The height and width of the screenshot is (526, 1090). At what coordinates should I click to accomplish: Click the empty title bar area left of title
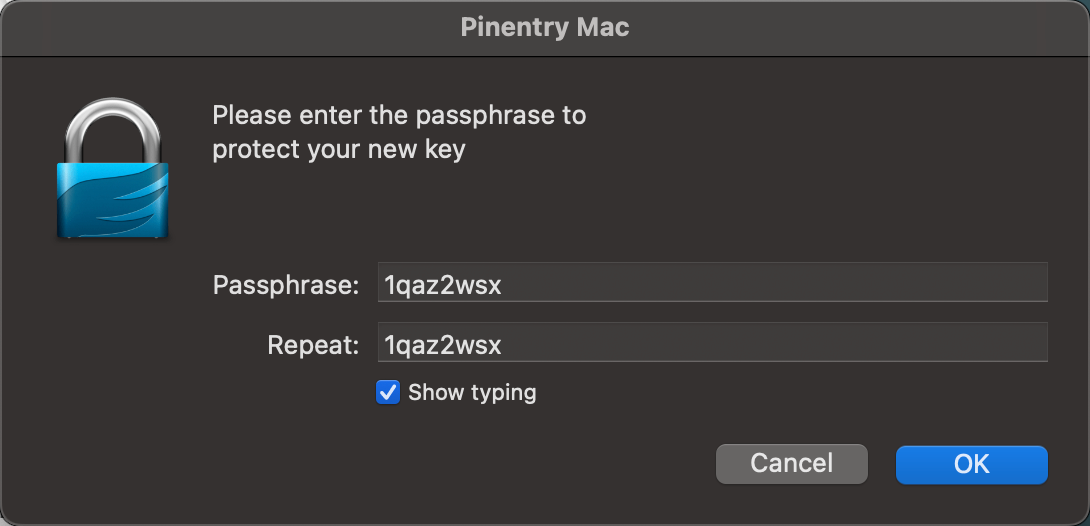200,27
